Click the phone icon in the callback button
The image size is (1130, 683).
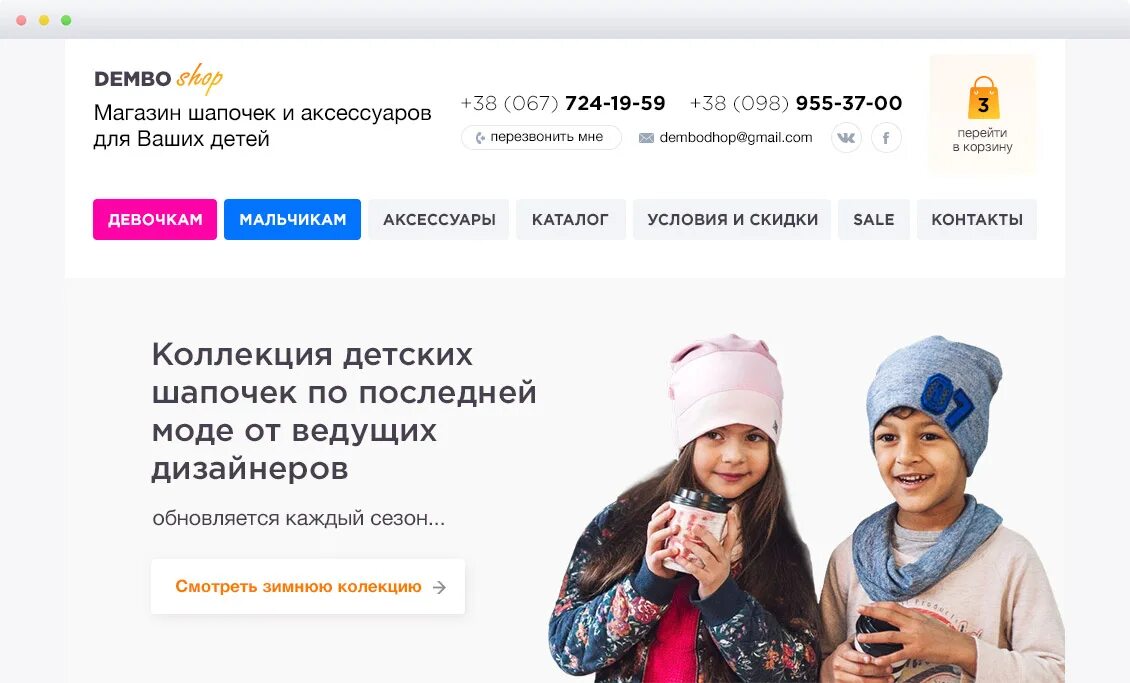(x=480, y=138)
